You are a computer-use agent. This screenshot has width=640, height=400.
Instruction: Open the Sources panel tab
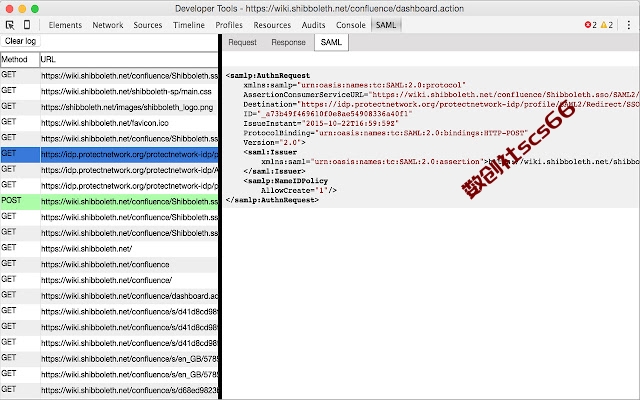148,25
